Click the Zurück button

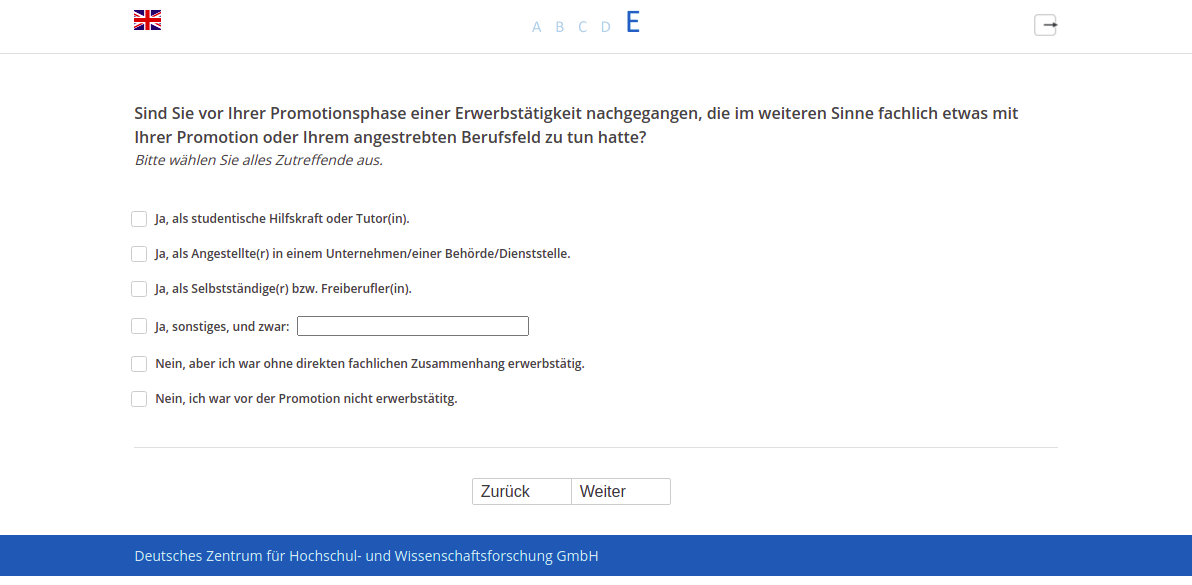(522, 492)
